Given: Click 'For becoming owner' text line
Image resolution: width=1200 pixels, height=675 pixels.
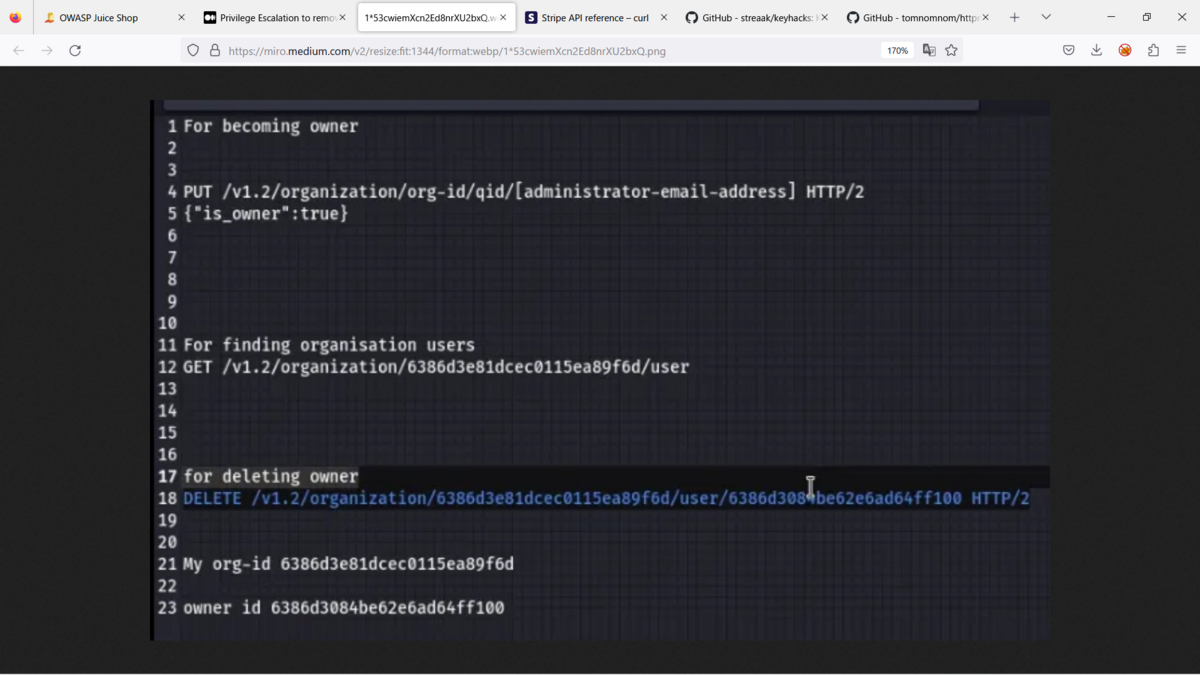Looking at the screenshot, I should [x=270, y=126].
